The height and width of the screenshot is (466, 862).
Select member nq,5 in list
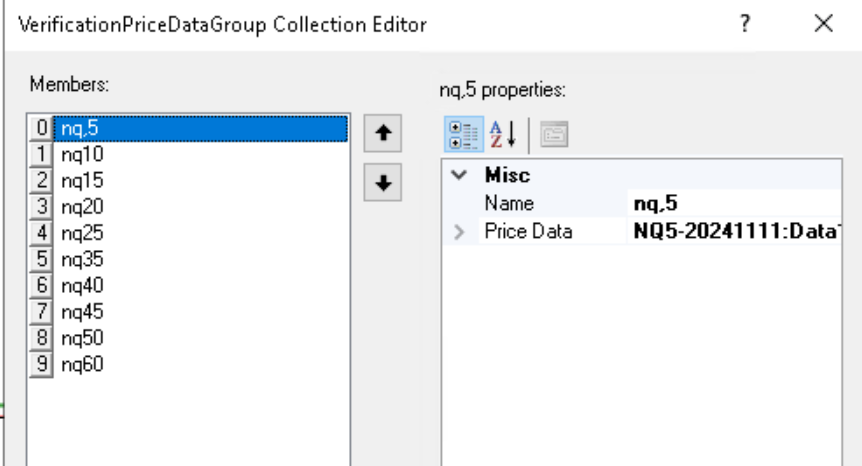coord(80,129)
